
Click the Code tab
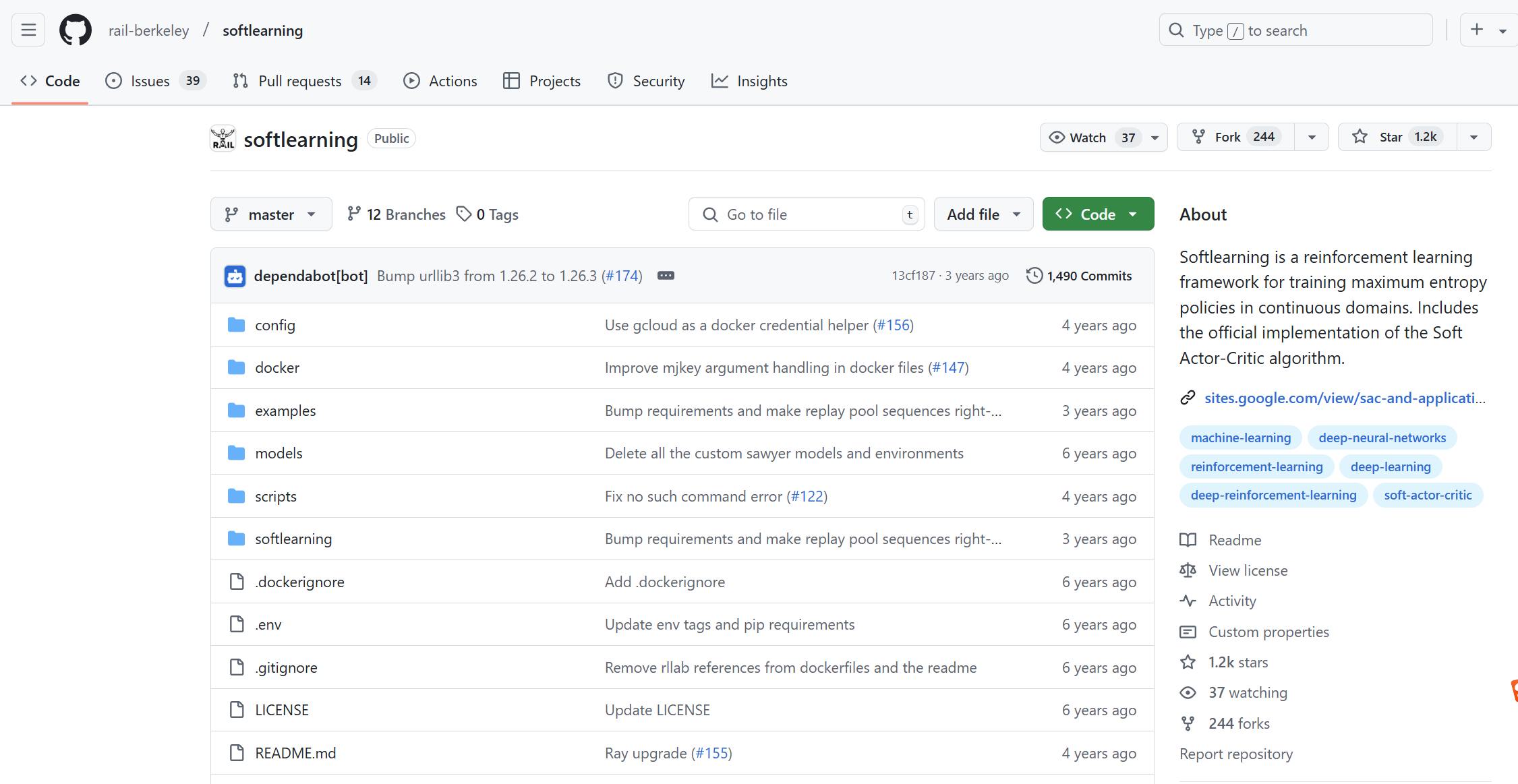[x=49, y=81]
